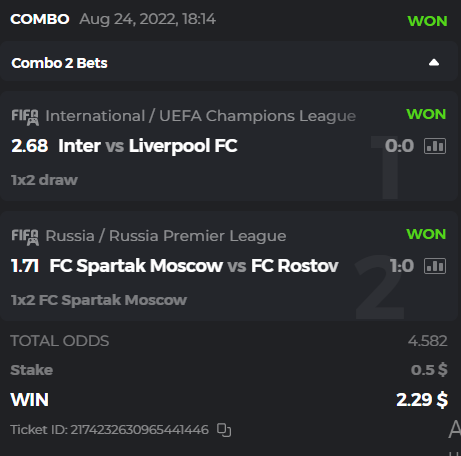Click the 1.71 odds value
Viewport: 461px width, 456px height.
coord(25,266)
